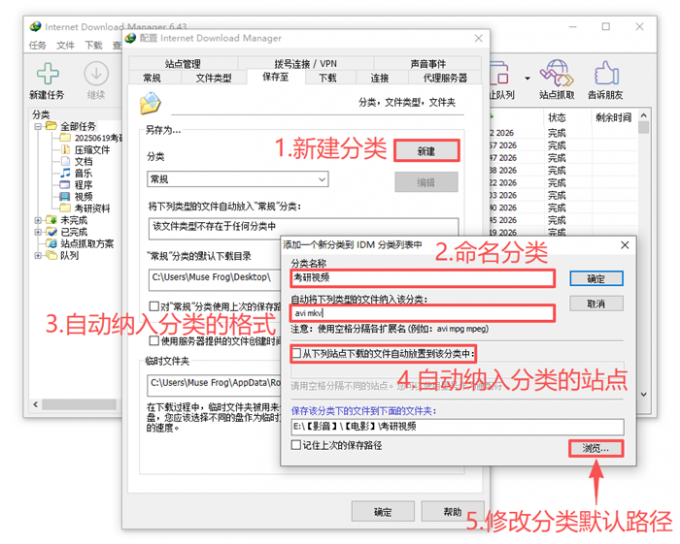Expand the 已完成 tree node
Screen dimensions: 680x544
[38, 232]
